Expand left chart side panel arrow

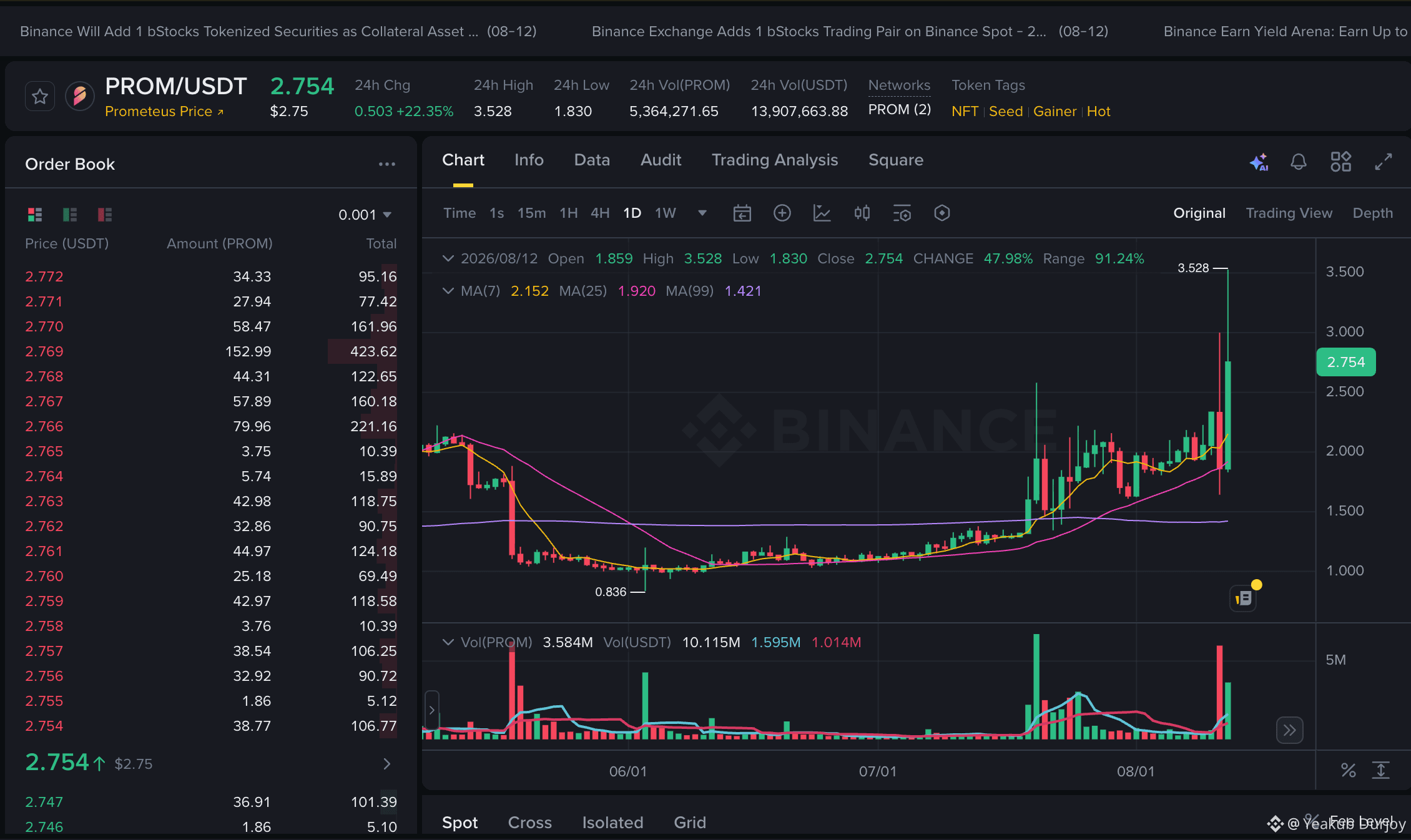(x=431, y=710)
